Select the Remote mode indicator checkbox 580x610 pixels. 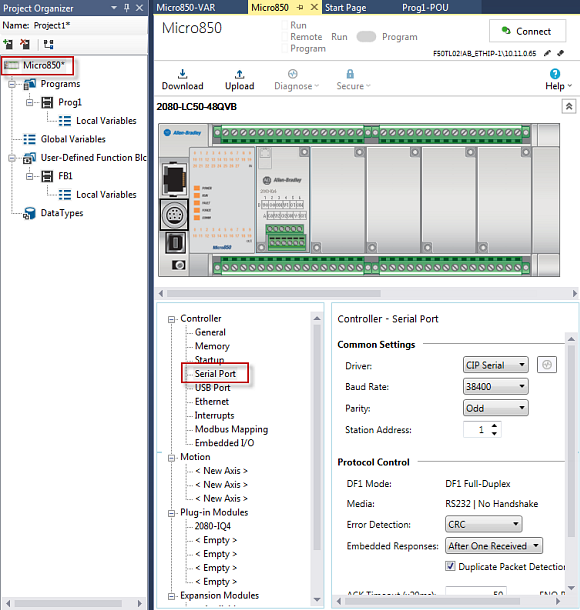click(285, 37)
